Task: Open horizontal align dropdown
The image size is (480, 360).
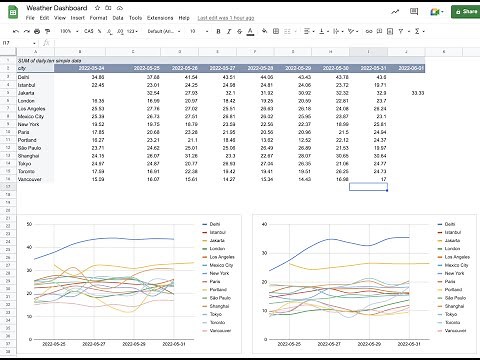Action: (x=309, y=31)
